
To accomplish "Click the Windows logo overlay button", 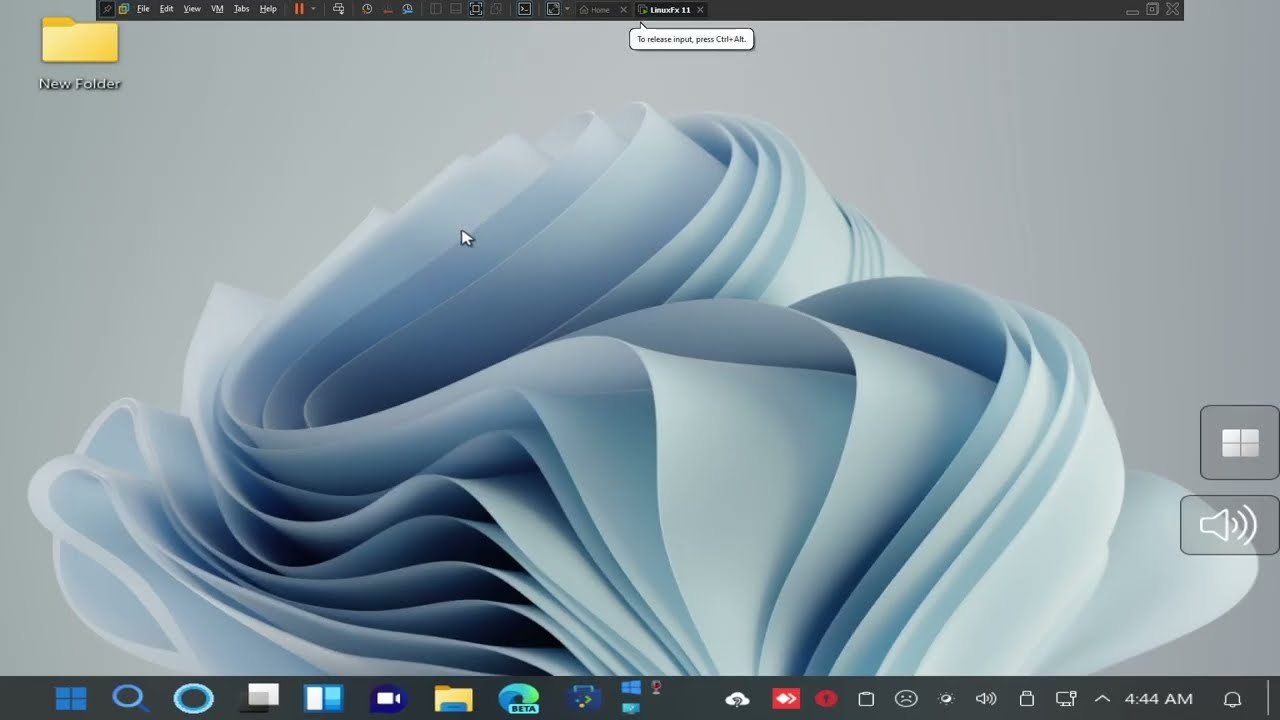I will [x=1240, y=442].
